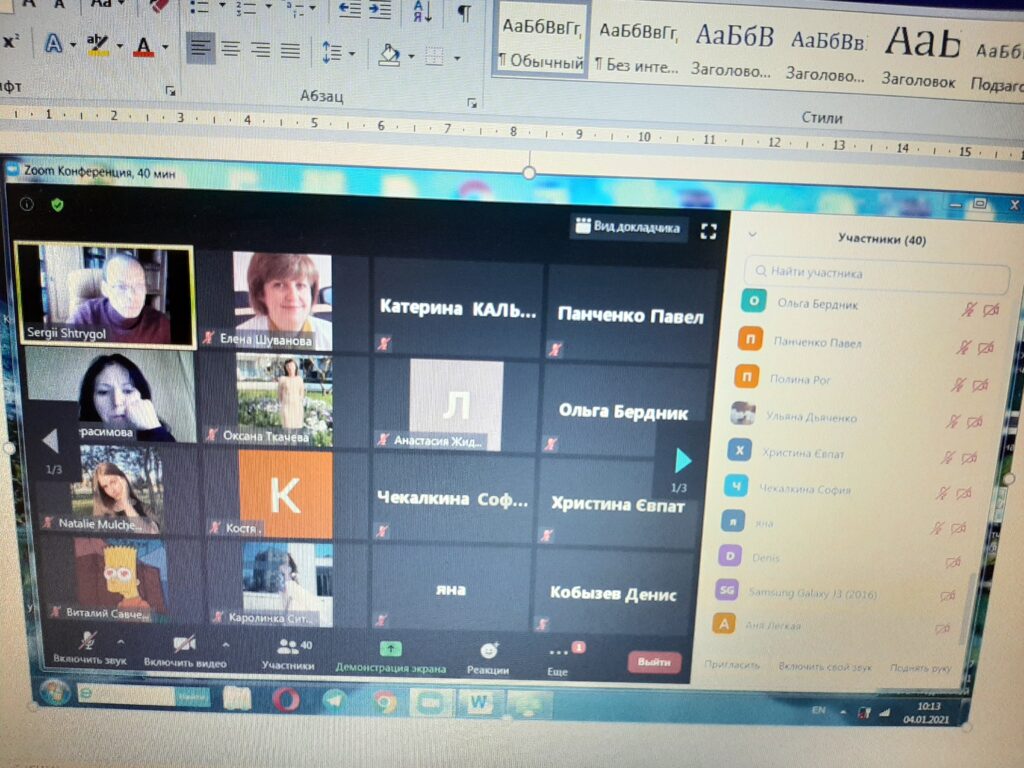1024x768 pixels.
Task: Click Поднять руку button
Action: click(921, 668)
